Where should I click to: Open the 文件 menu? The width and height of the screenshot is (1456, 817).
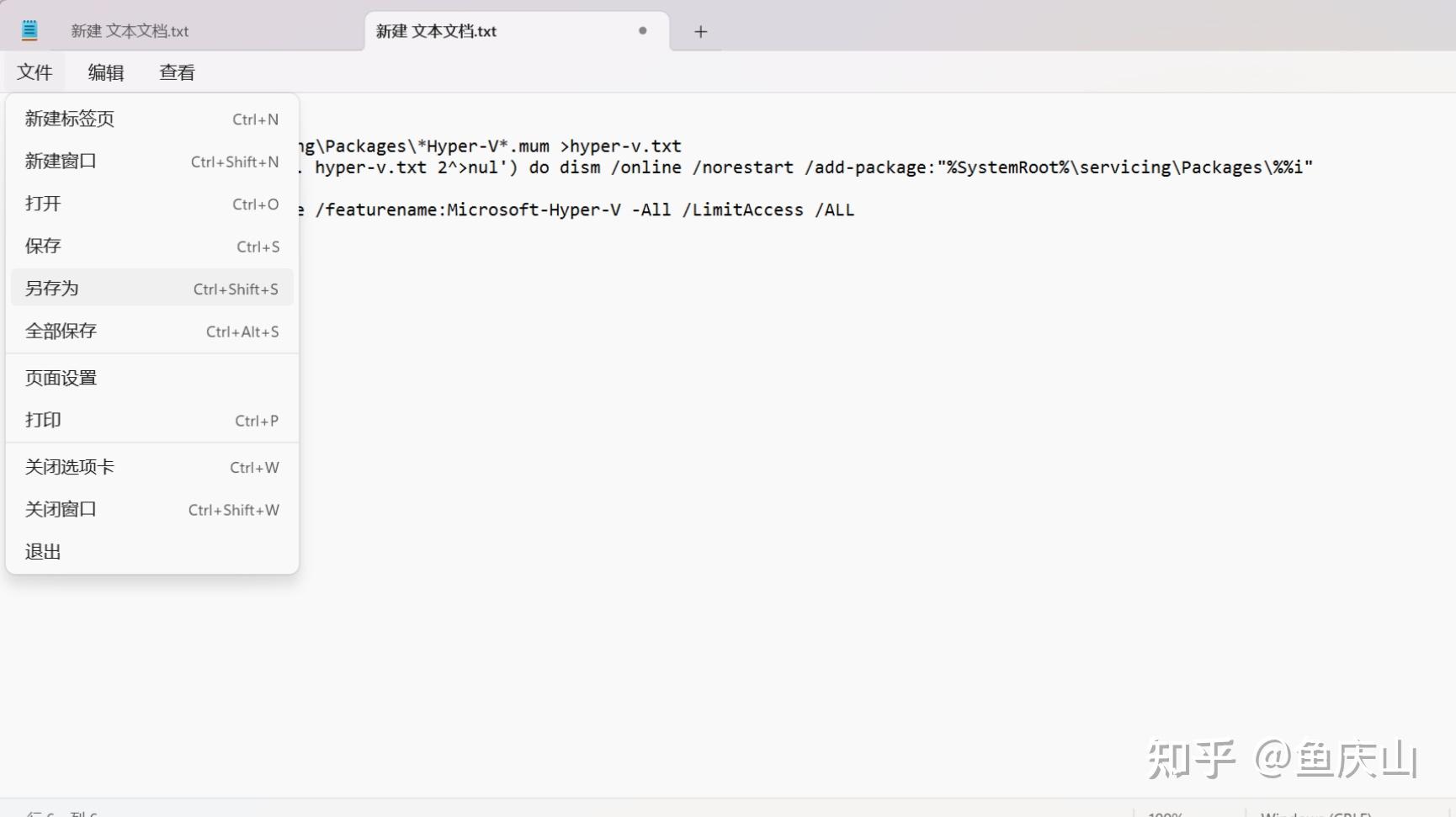point(35,72)
